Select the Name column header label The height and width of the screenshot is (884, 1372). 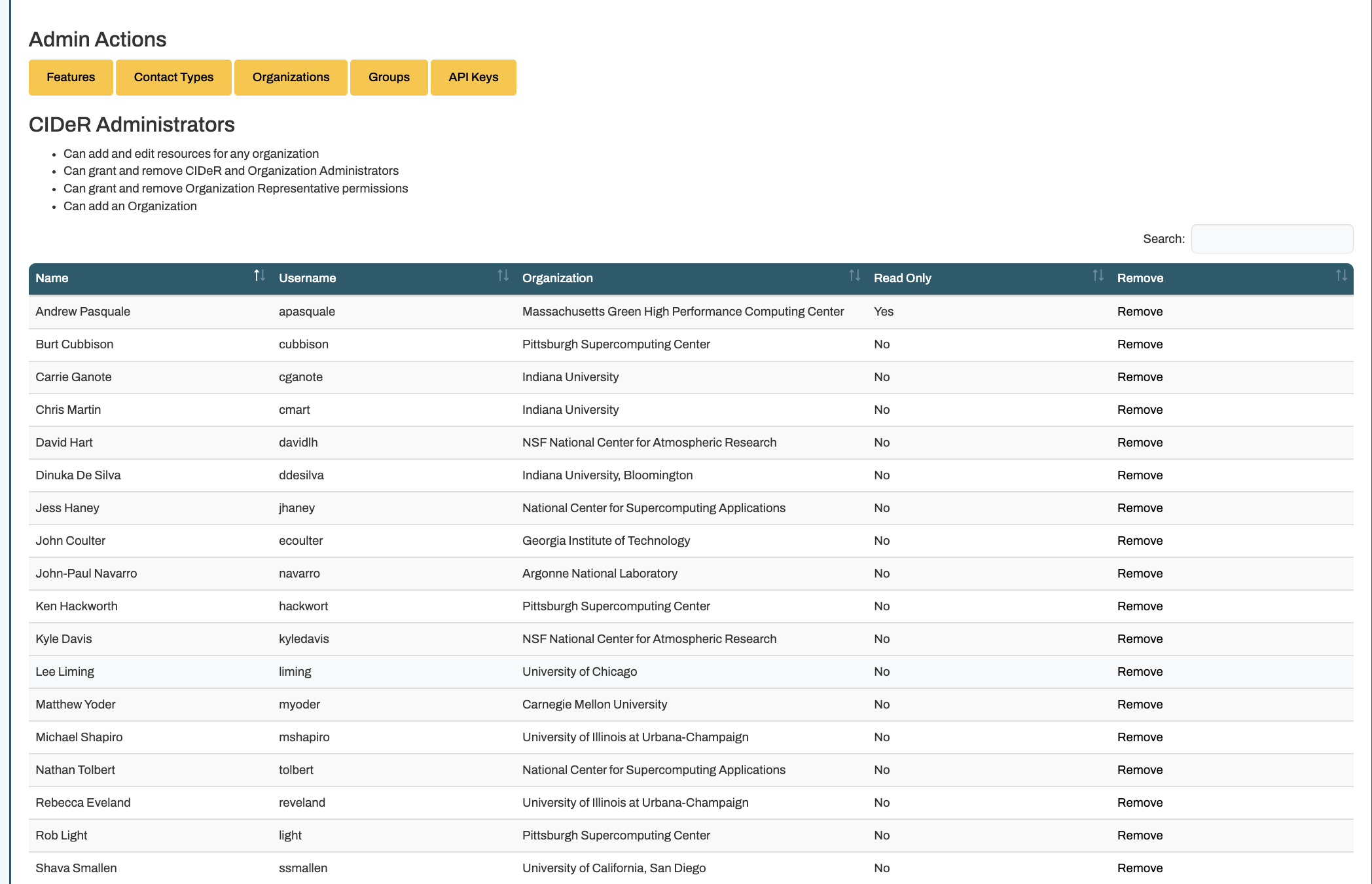click(52, 278)
